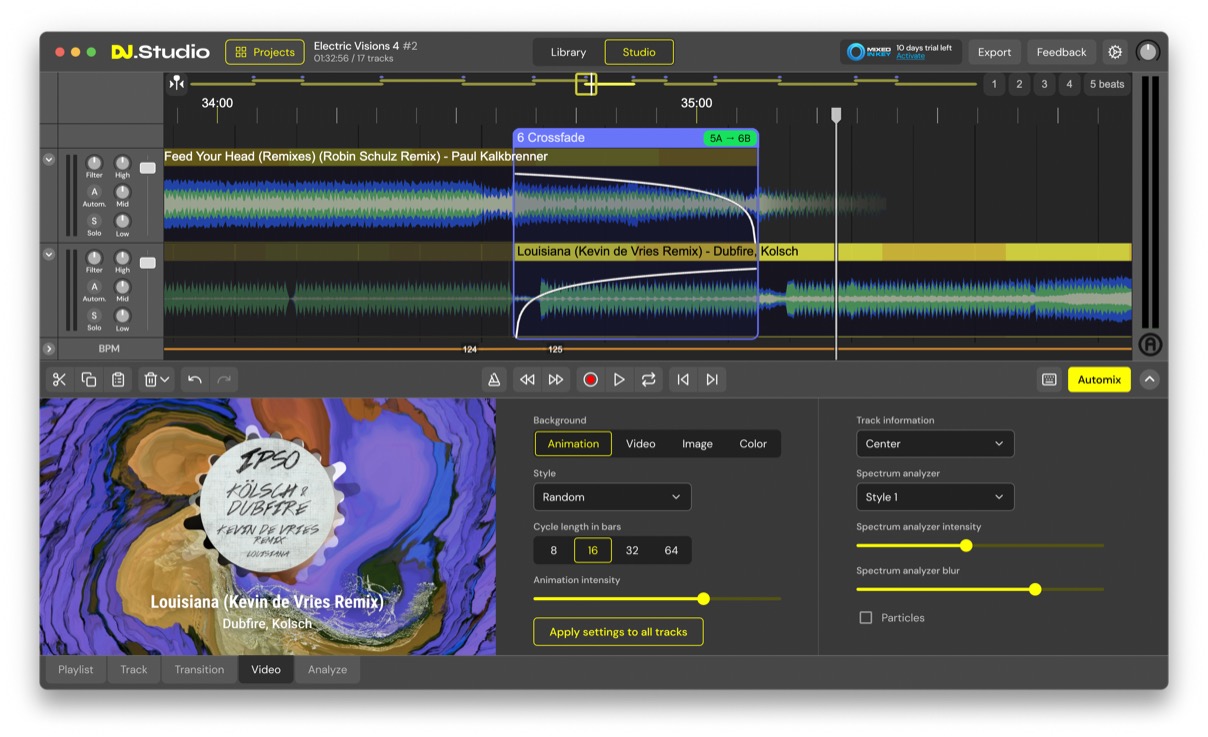This screenshot has height=737, width=1208.
Task: Click the Loop/repeat playback icon
Action: pos(647,379)
